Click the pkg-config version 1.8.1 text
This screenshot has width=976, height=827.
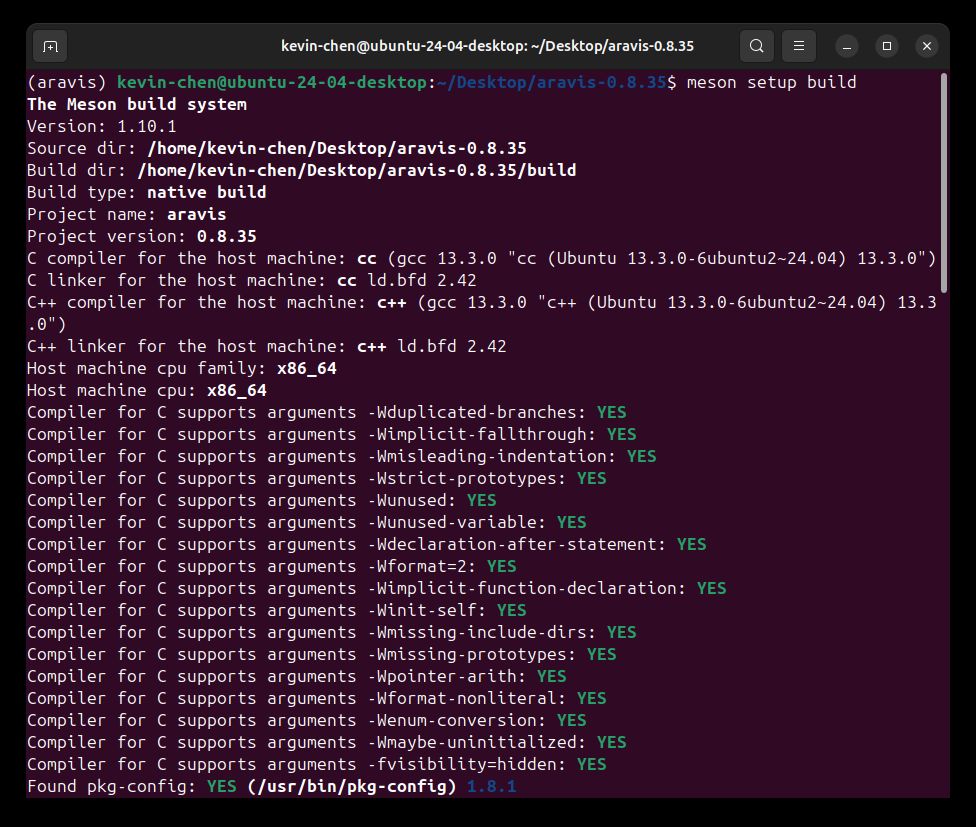[492, 787]
